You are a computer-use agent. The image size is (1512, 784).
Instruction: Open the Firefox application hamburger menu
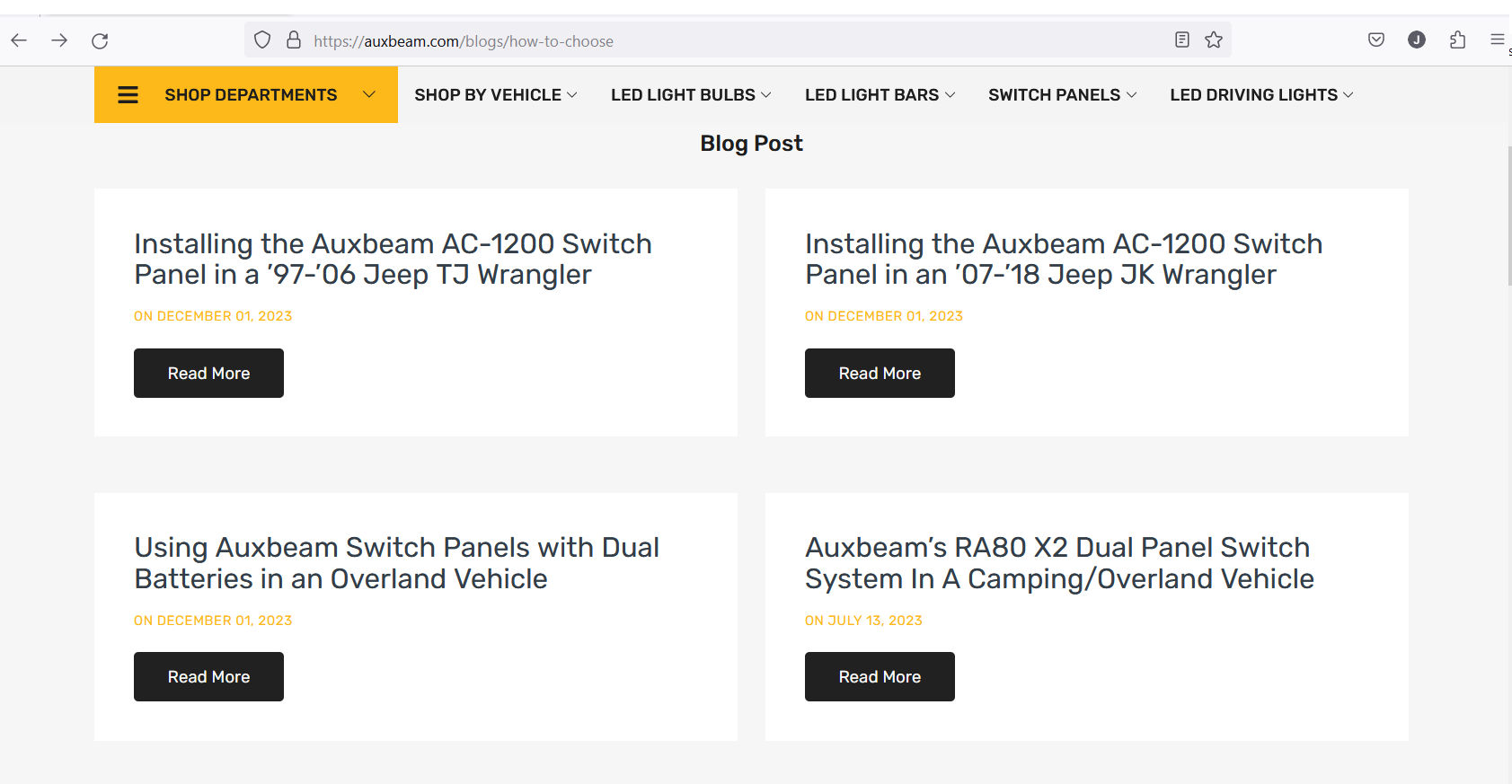[1497, 40]
